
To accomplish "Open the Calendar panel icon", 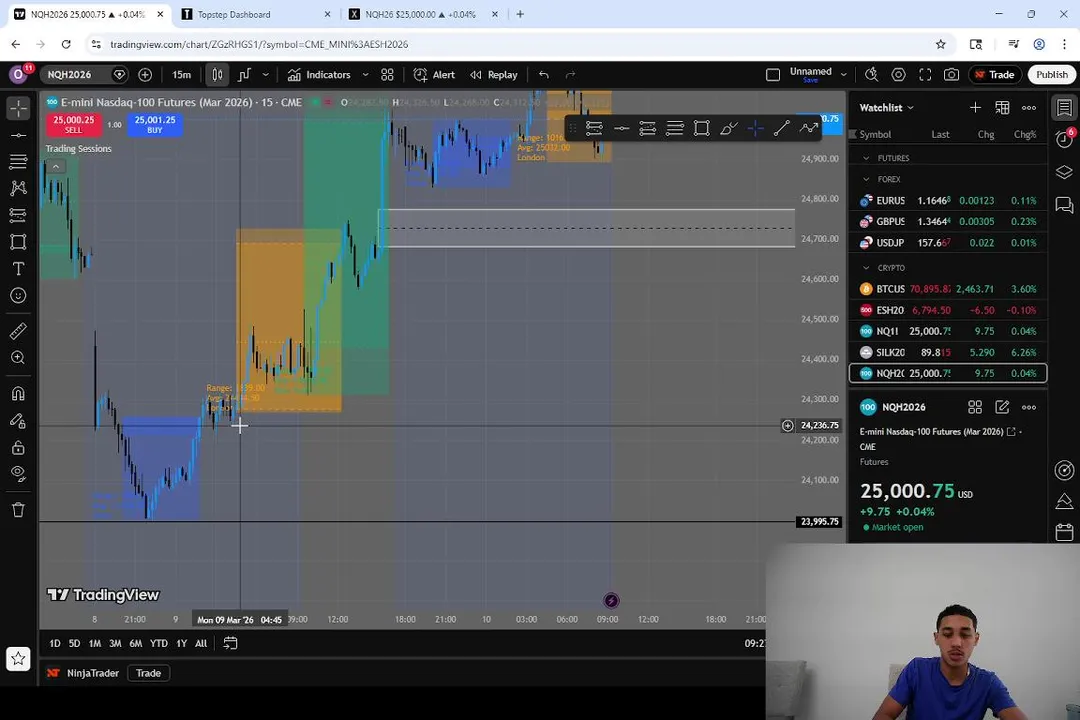I will tap(1064, 532).
